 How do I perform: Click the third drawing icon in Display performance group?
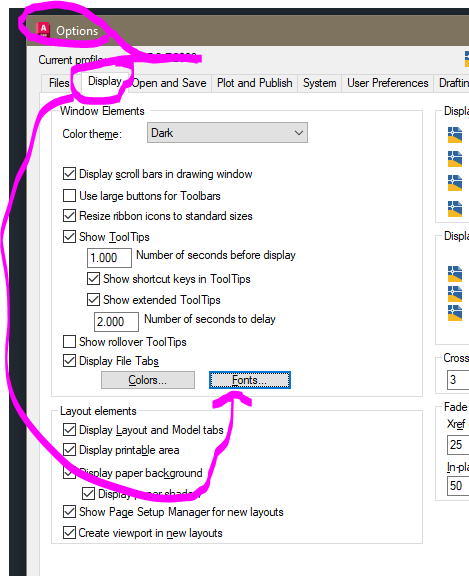tap(455, 313)
